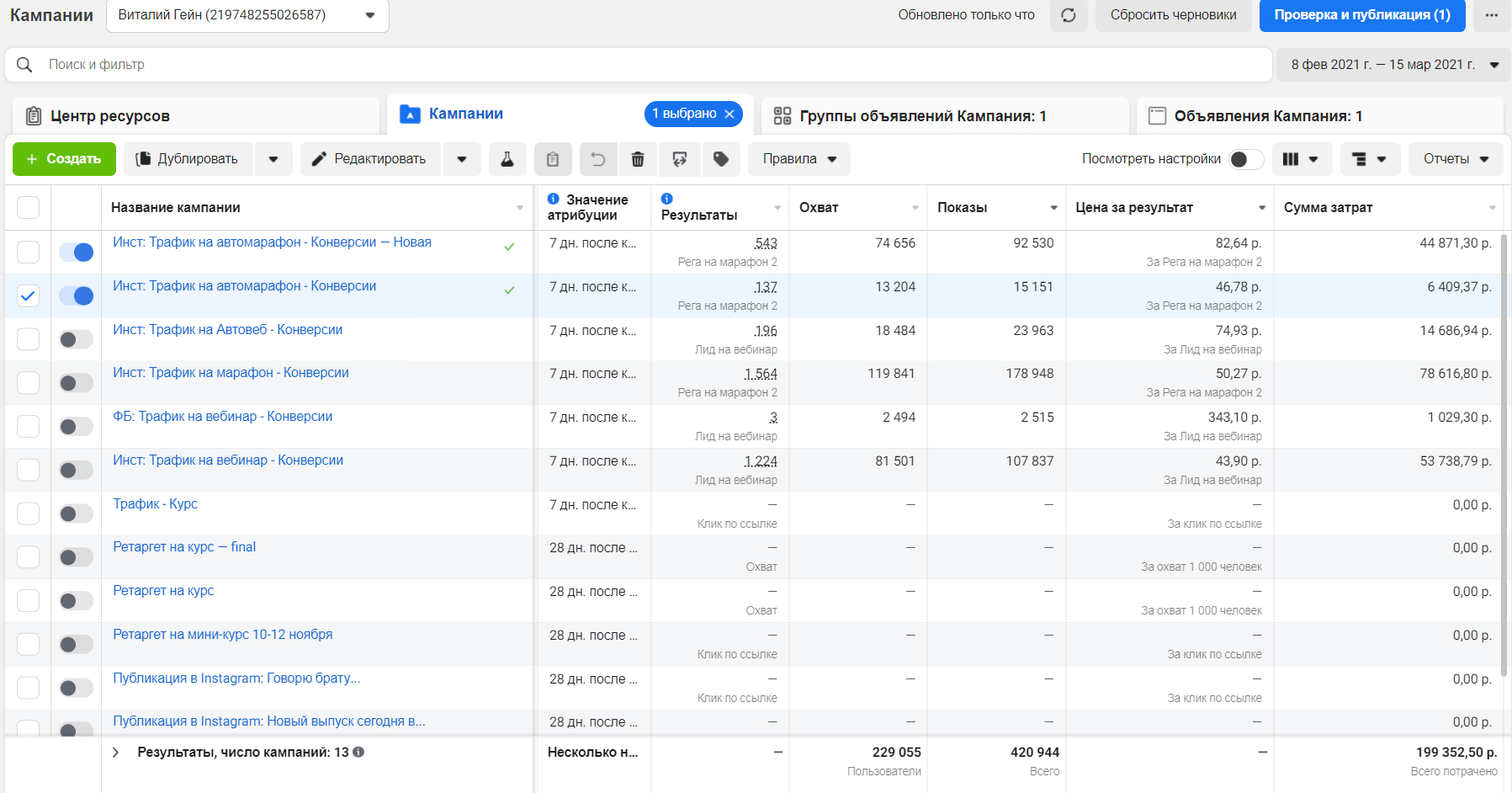Click the clipboard paste icon in toolbar
The height and width of the screenshot is (793, 1512).
point(553,159)
